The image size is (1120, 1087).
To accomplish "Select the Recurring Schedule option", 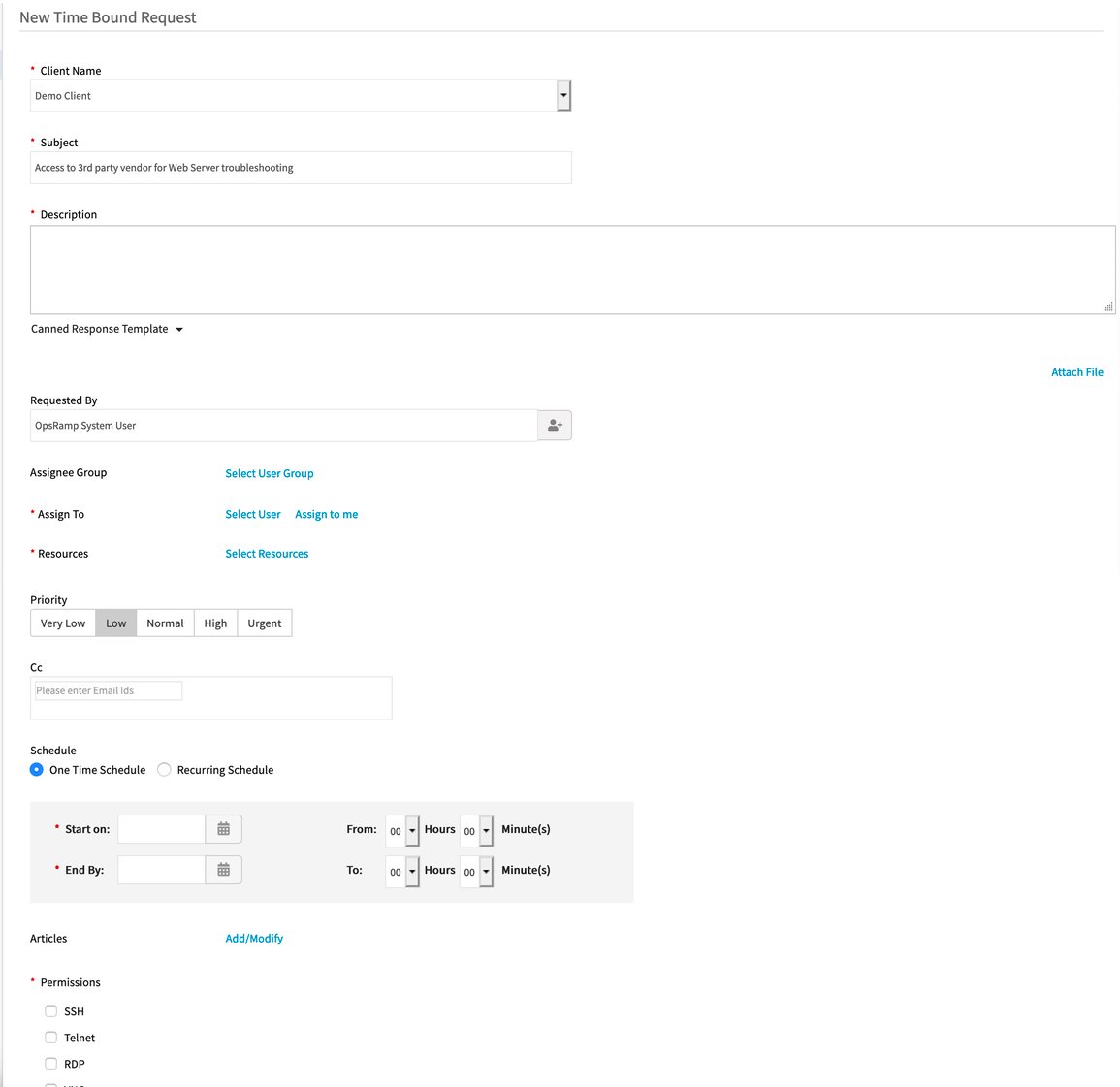I will (163, 769).
